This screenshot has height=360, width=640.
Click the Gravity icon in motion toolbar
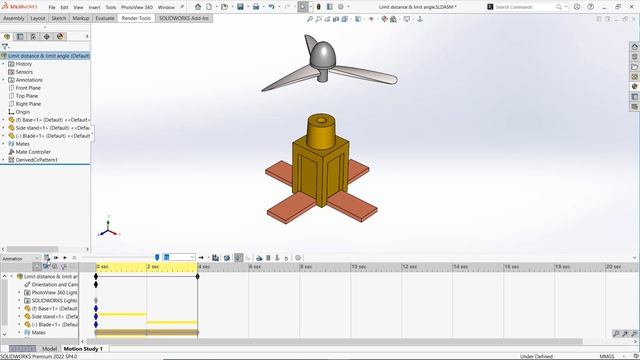(x=286, y=258)
